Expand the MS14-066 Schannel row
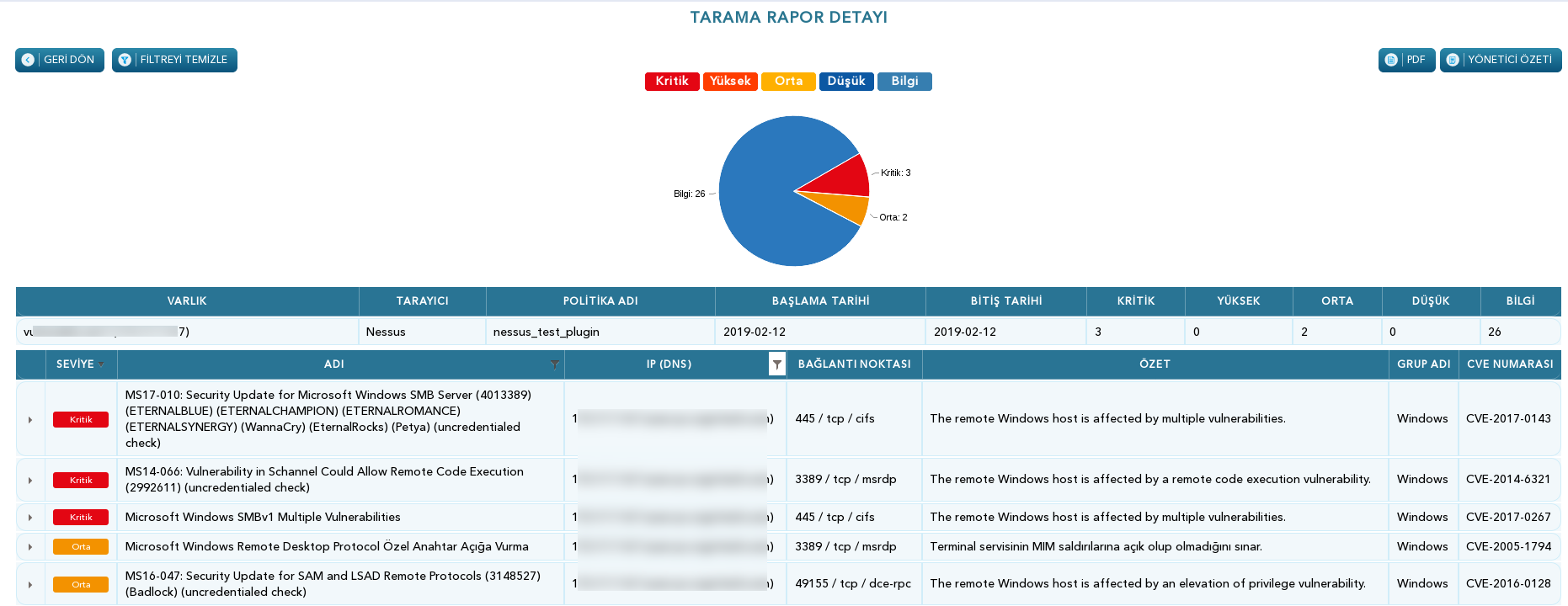The width and height of the screenshot is (1568, 606). (30, 480)
